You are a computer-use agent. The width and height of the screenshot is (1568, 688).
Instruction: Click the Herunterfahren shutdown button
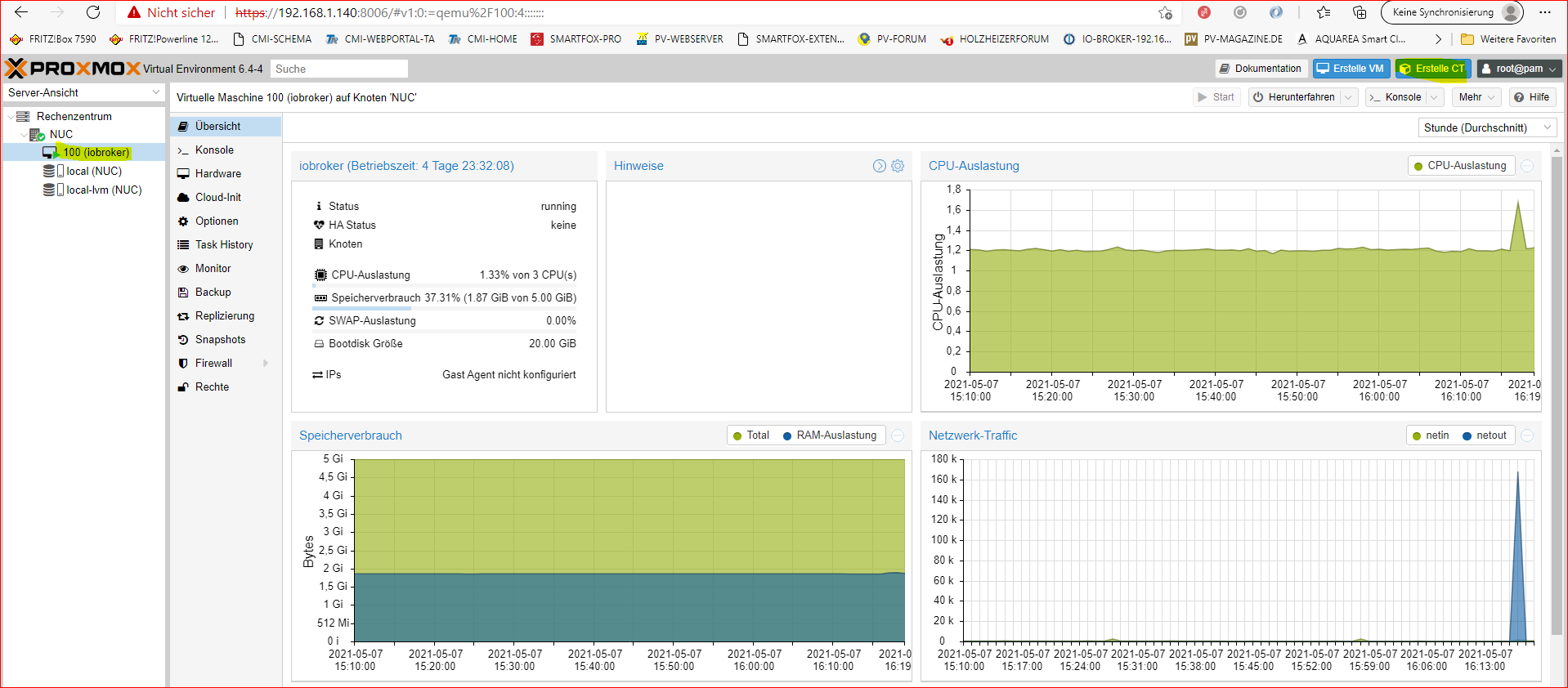(1293, 97)
